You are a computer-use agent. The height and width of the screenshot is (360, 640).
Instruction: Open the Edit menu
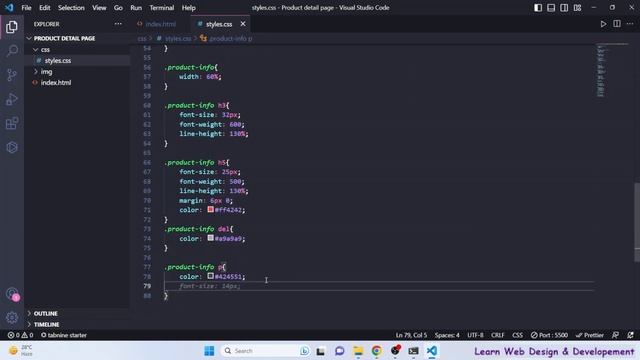[44, 8]
